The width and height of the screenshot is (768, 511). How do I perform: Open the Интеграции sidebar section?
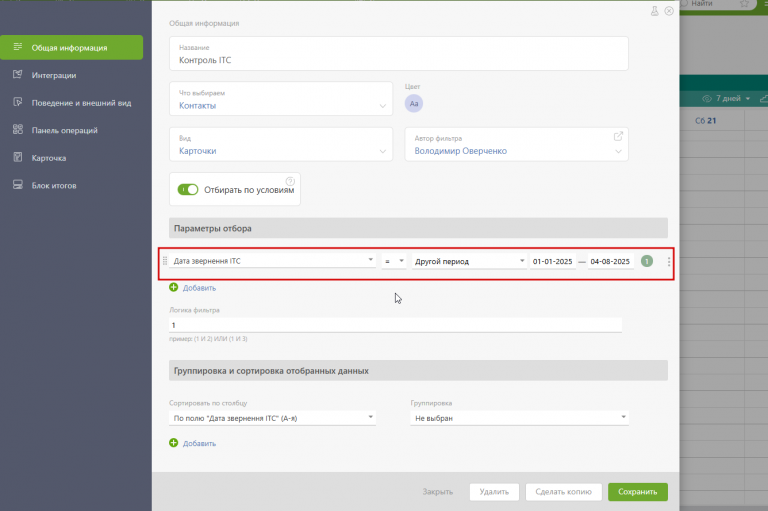54,75
